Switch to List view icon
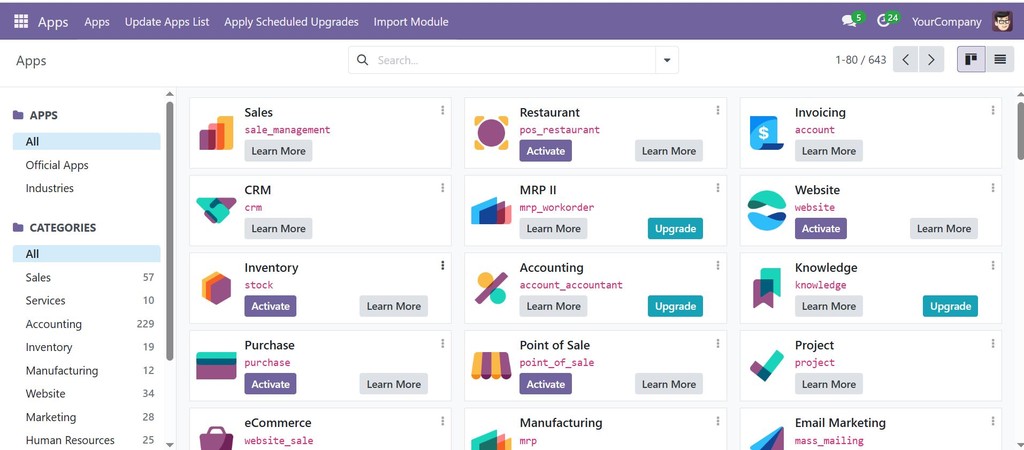1024x450 pixels. (1000, 59)
